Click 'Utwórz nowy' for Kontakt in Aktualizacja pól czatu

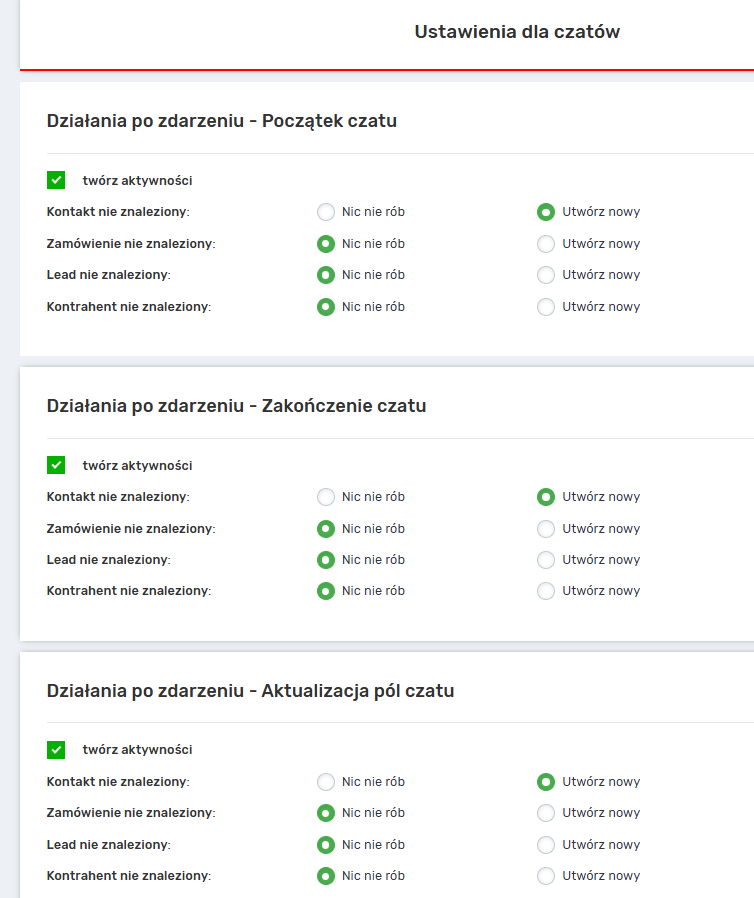[x=546, y=782]
